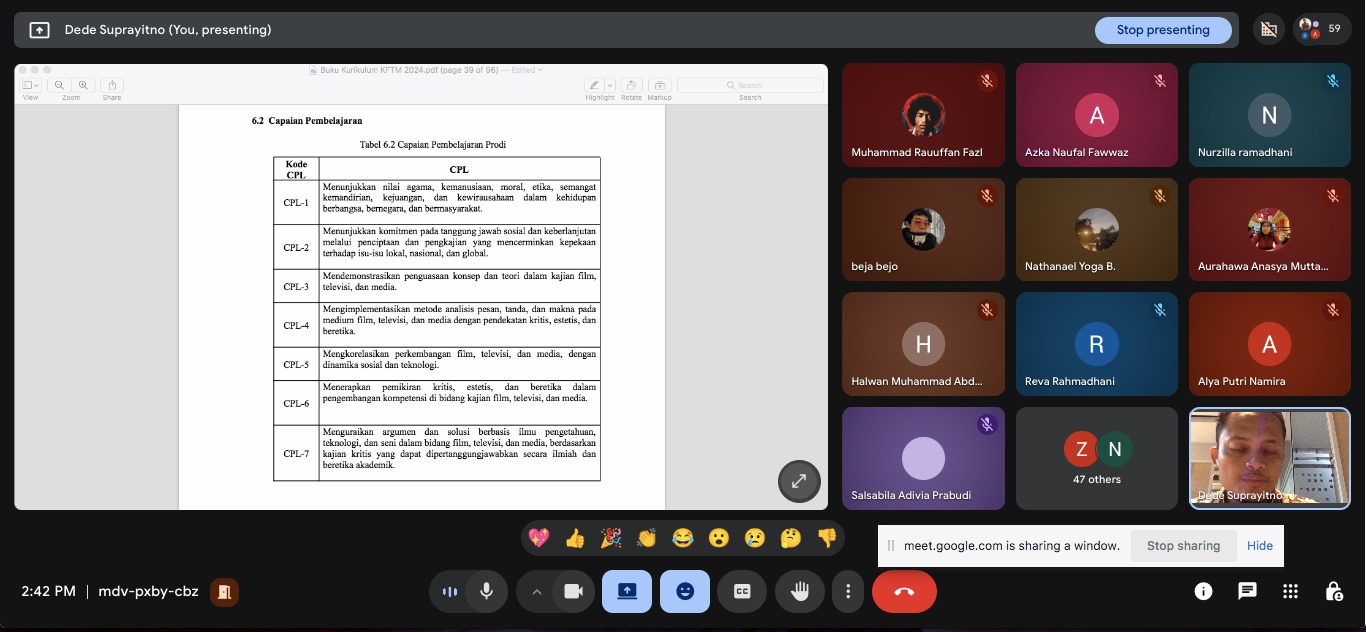The width and height of the screenshot is (1366, 632).
Task: Open the chat with everyone icon
Action: click(x=1247, y=591)
